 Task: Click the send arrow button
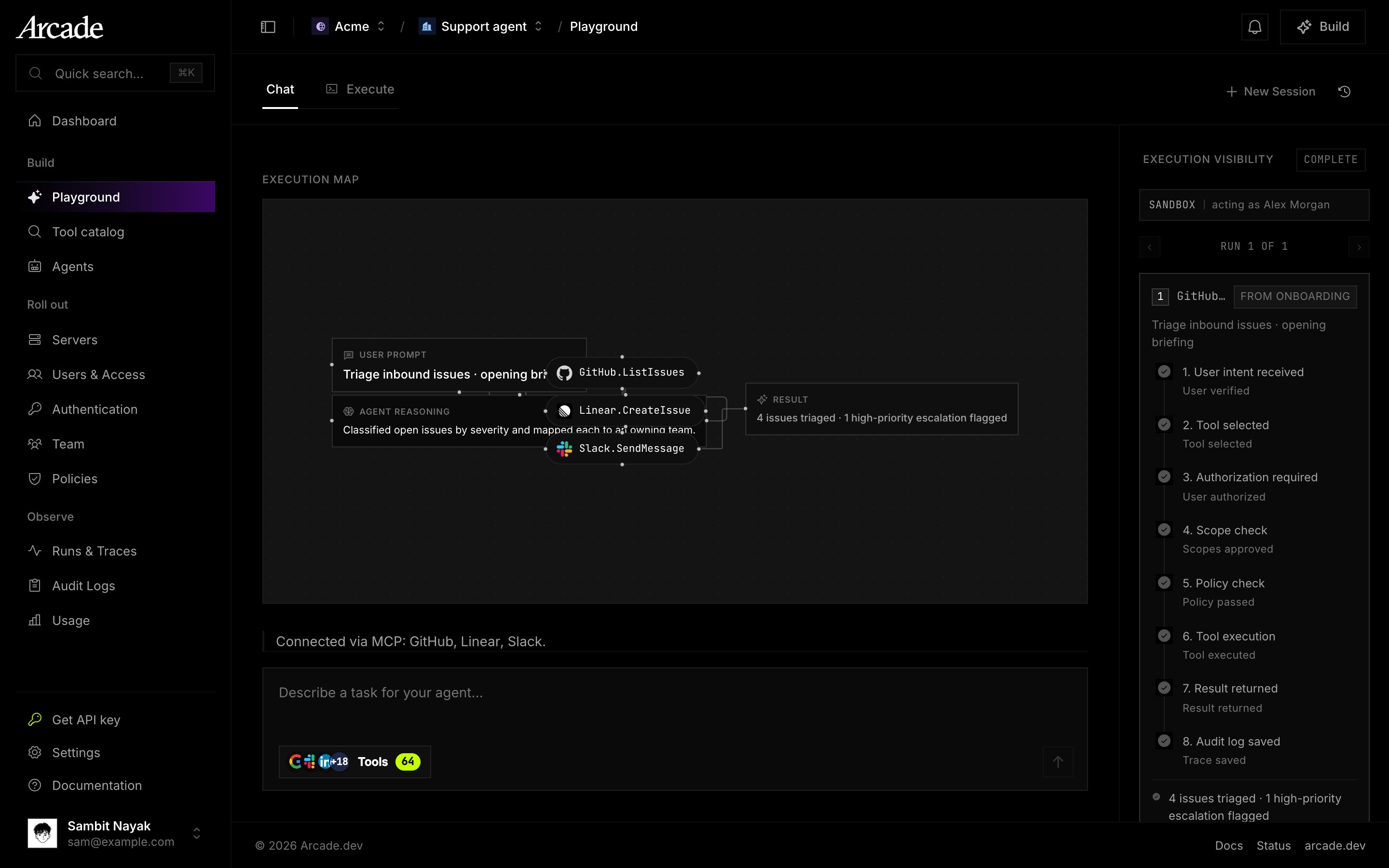1058,762
